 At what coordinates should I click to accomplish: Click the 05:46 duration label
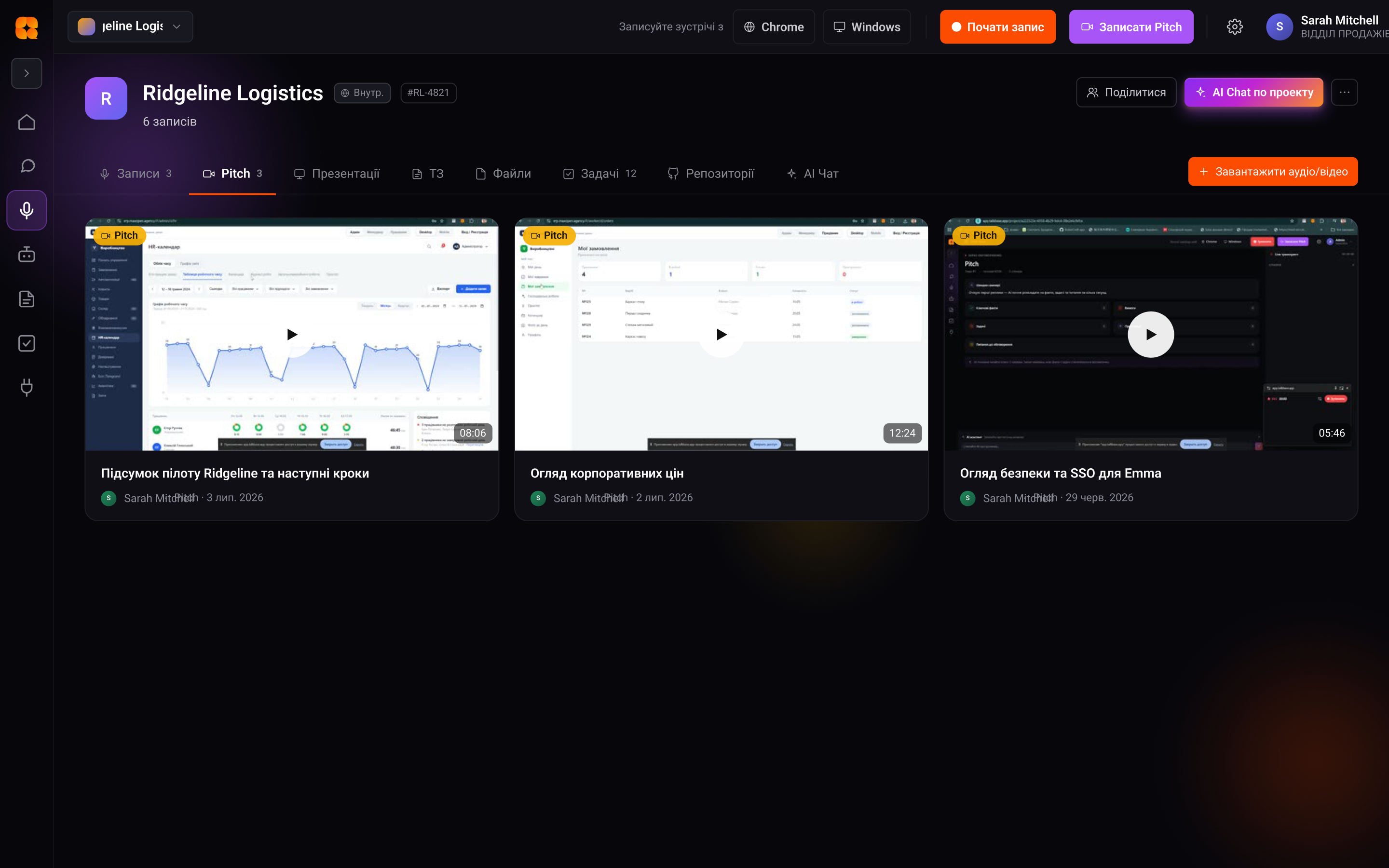1331,434
